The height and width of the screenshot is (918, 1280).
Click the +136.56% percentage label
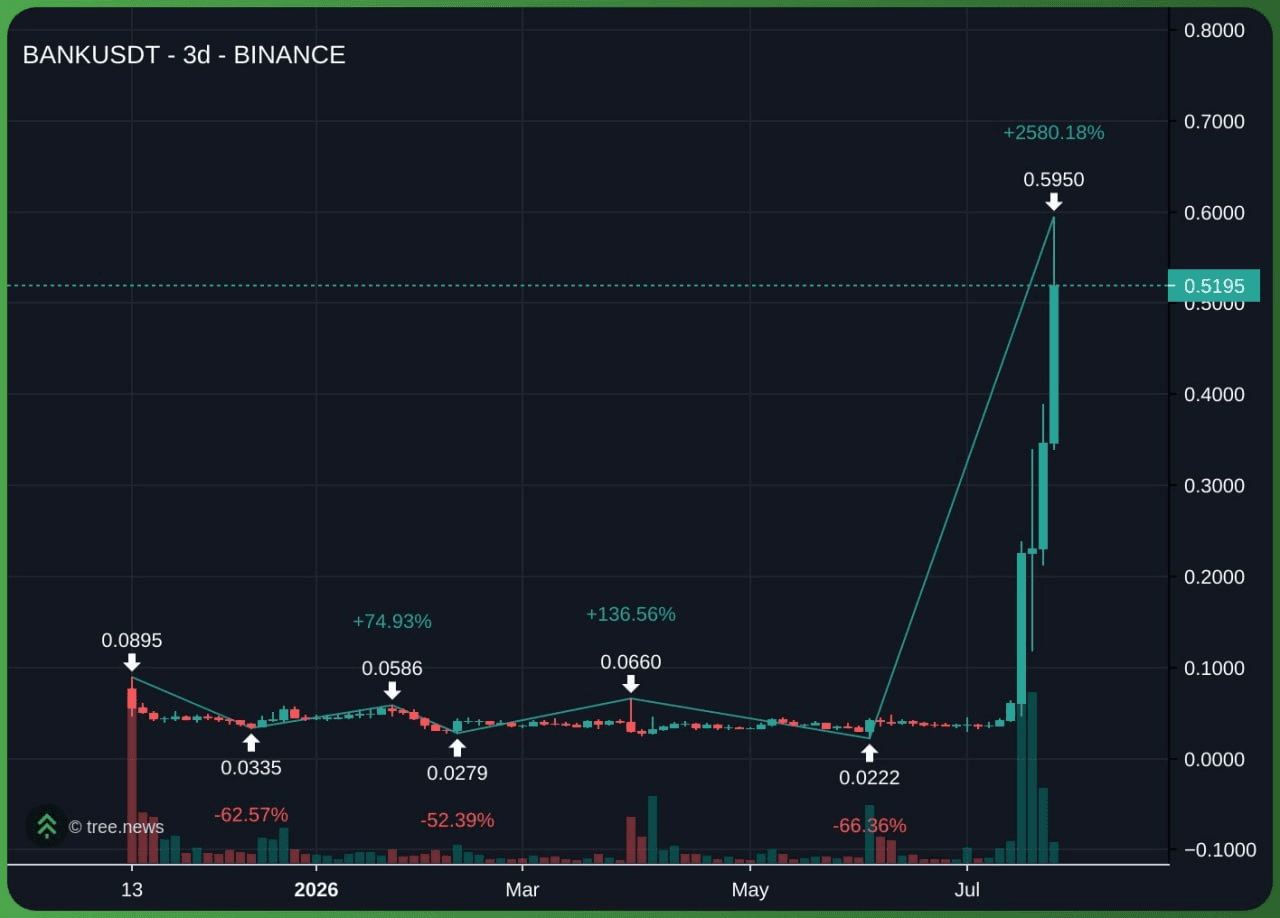631,614
